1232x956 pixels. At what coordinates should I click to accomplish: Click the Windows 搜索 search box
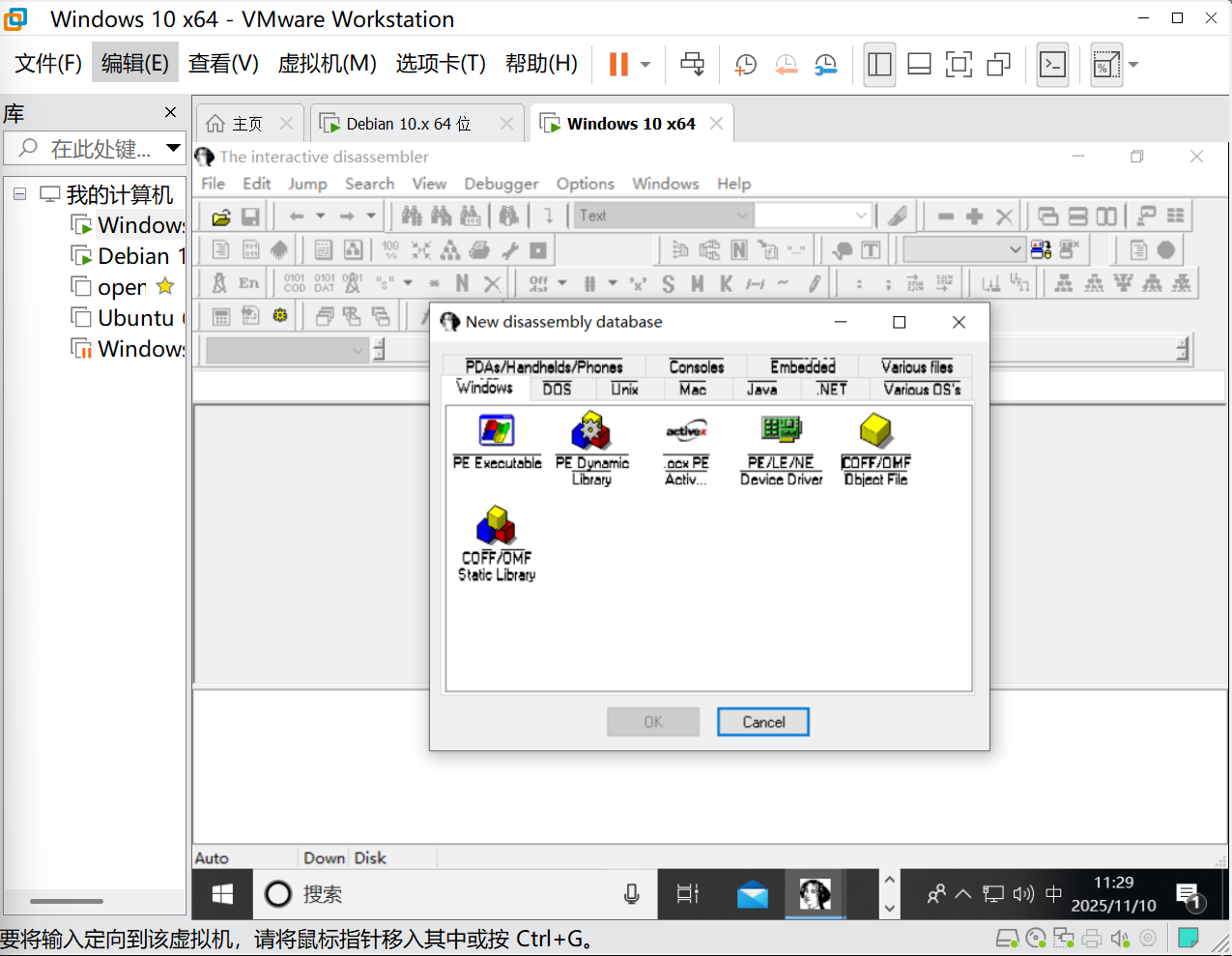coord(454,894)
